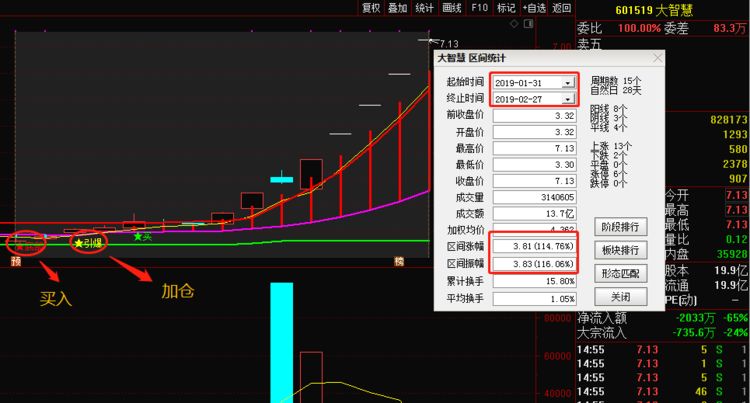The image size is (750, 403).
Task: Click the 内盘 35928 value
Action: click(x=732, y=254)
